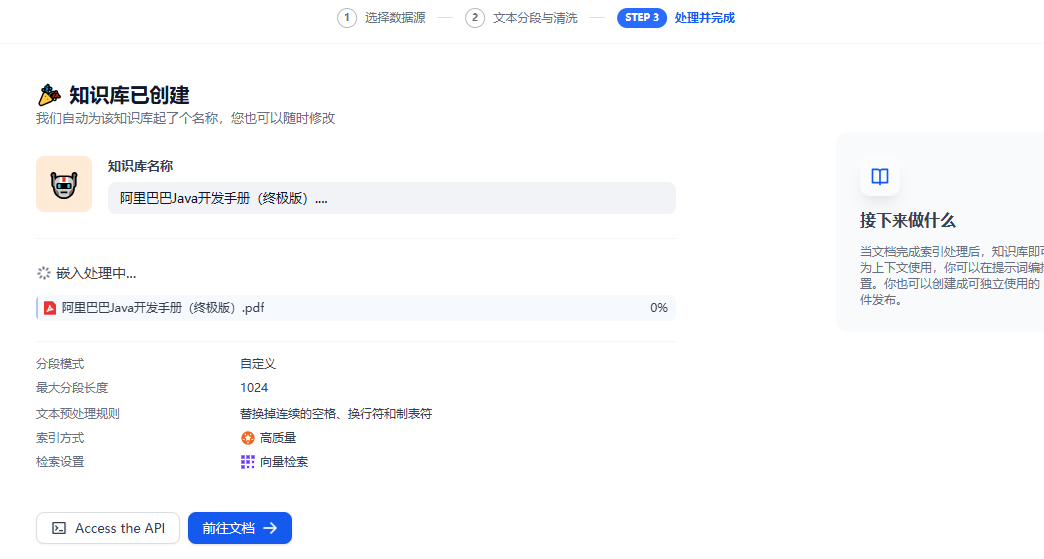
Task: Click the 向量检索 text
Action: (x=284, y=462)
